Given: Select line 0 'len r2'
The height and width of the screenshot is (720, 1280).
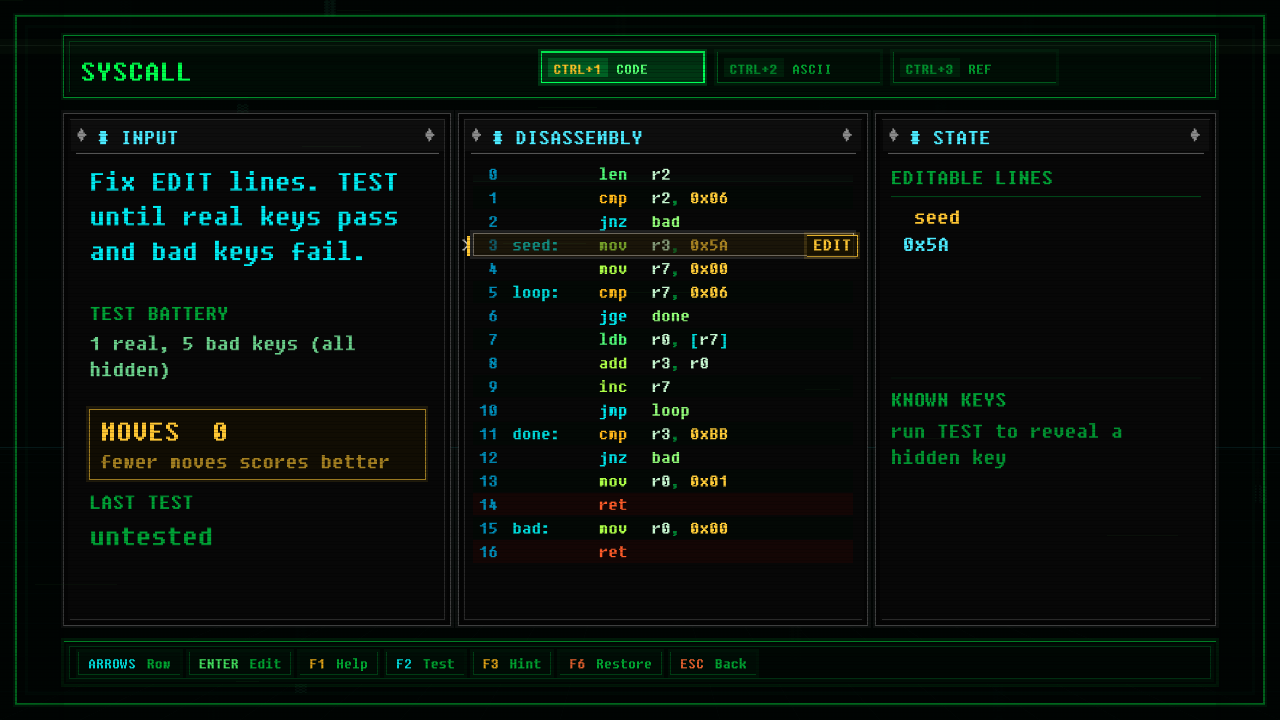Looking at the screenshot, I should point(662,174).
